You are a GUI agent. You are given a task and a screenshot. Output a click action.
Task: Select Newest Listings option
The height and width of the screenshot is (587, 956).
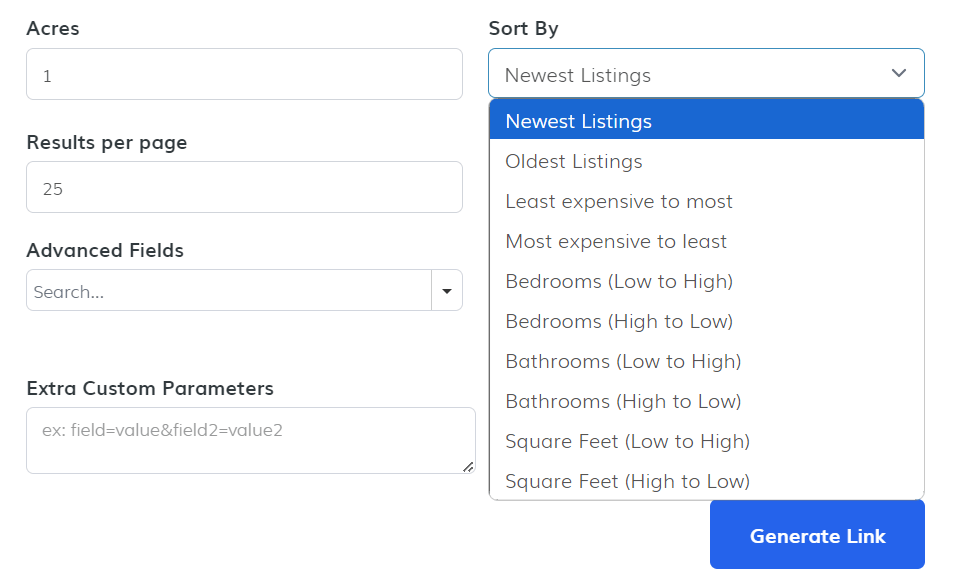point(705,121)
